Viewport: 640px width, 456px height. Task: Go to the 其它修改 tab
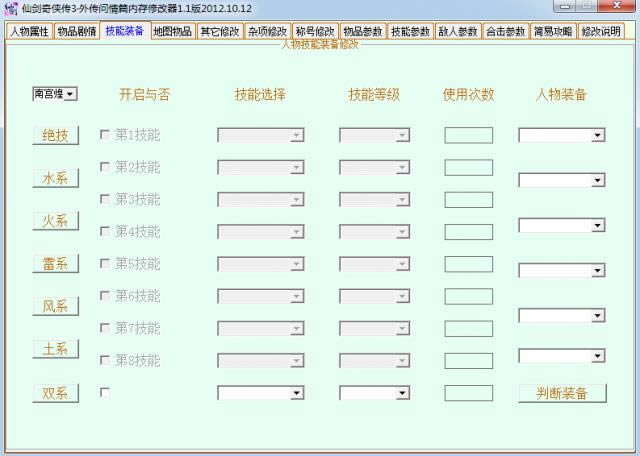point(220,31)
